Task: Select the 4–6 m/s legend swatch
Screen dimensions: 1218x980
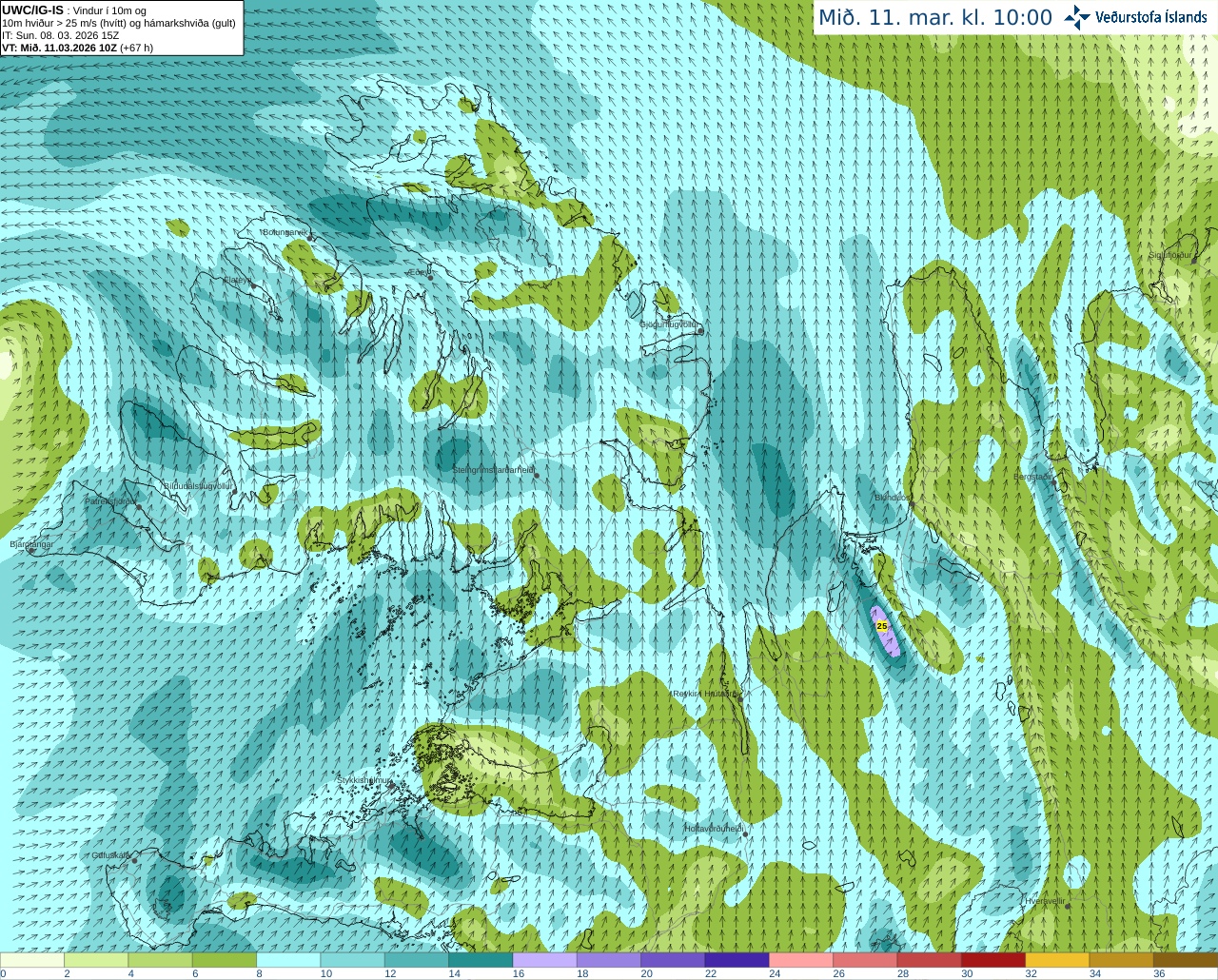Action: [x=160, y=960]
